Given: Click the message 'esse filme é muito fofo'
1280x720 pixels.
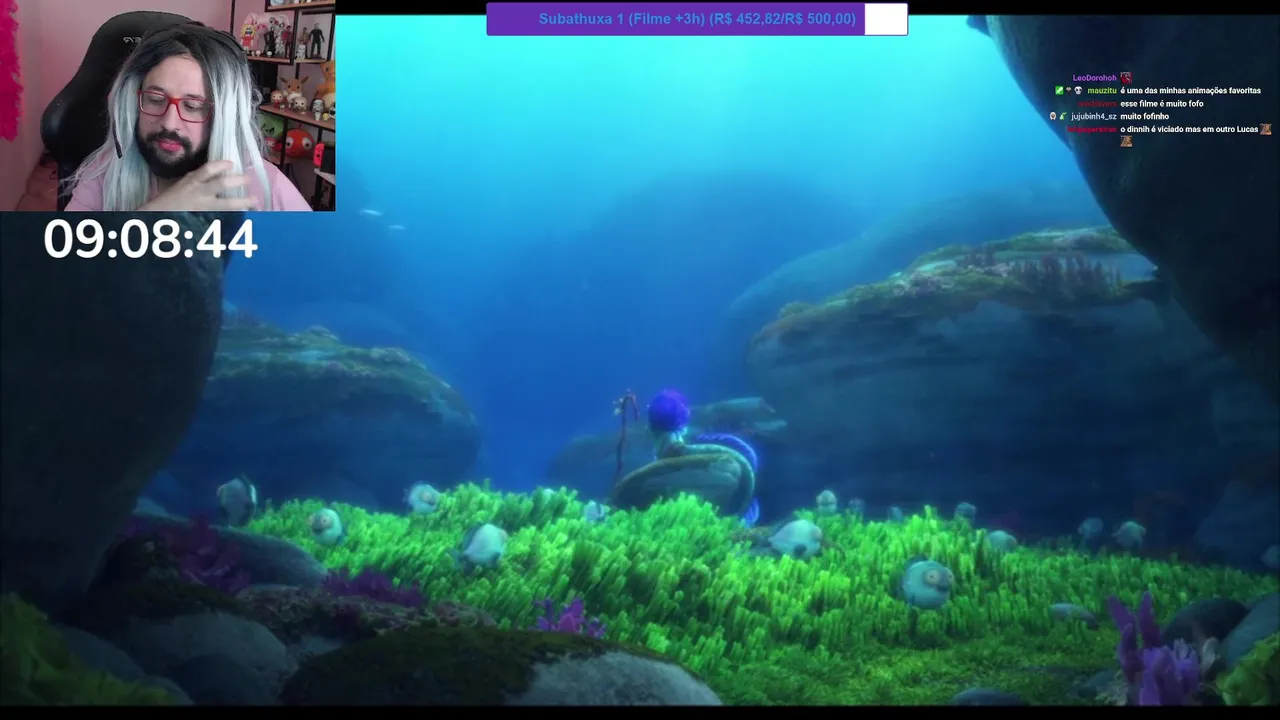Looking at the screenshot, I should 1161,104.
